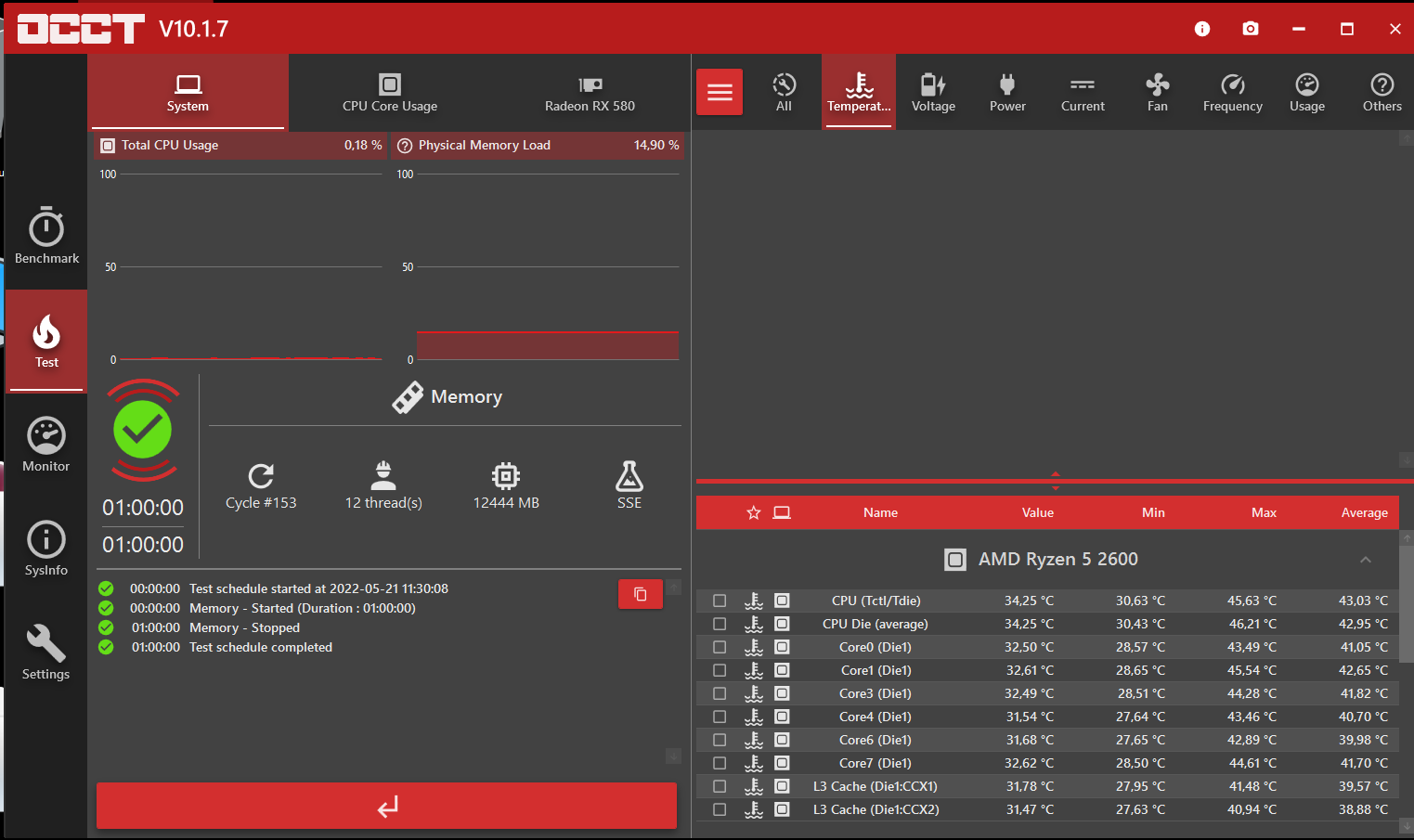Click the 12 thread(s) worker icon
This screenshot has width=1414, height=840.
383,475
